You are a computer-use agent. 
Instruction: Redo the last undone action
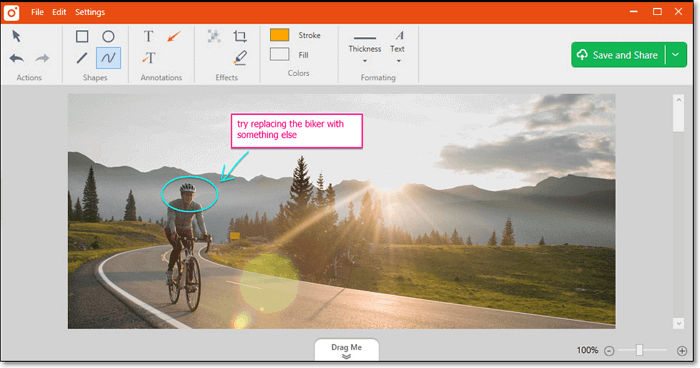click(x=42, y=58)
